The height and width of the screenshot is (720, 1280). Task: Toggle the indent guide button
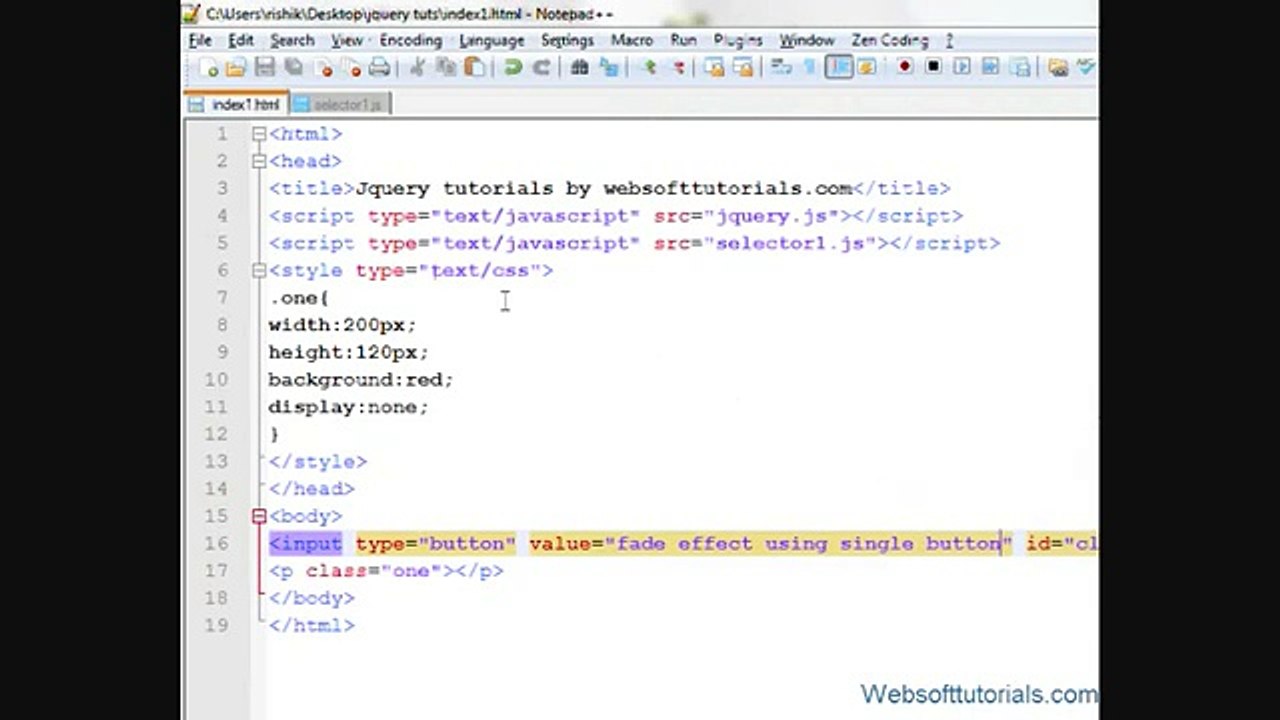pyautogui.click(x=839, y=68)
